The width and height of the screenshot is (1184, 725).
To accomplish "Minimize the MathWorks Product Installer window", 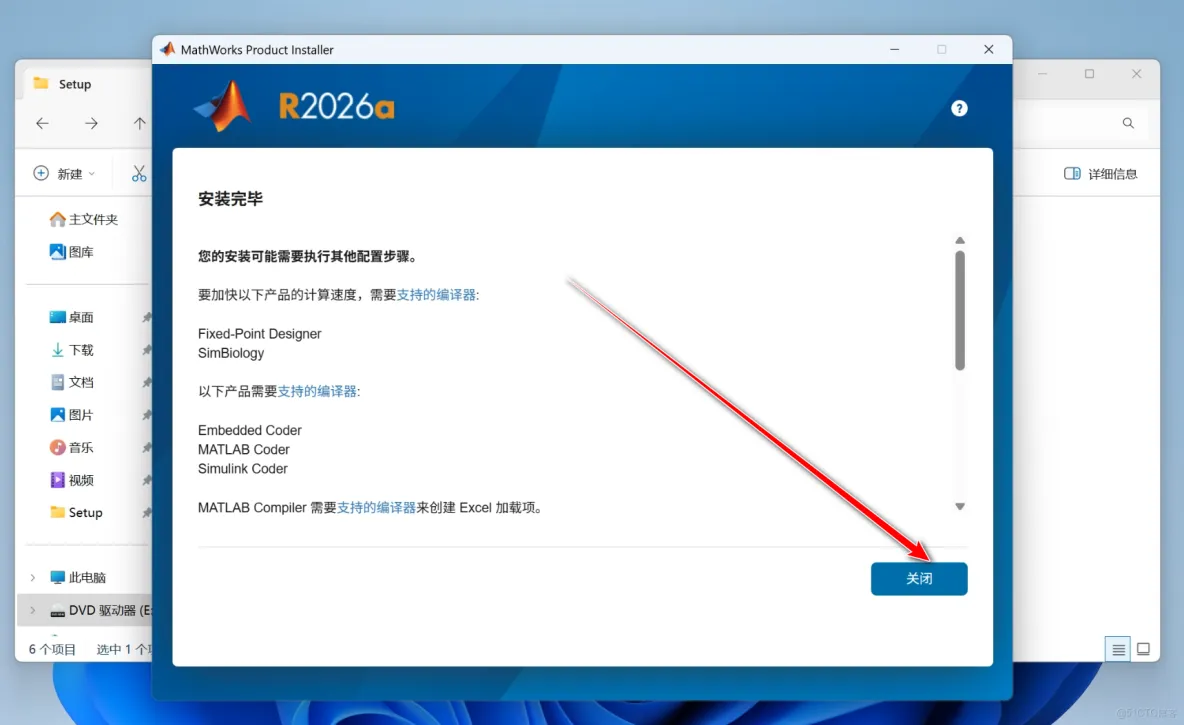I will [894, 49].
